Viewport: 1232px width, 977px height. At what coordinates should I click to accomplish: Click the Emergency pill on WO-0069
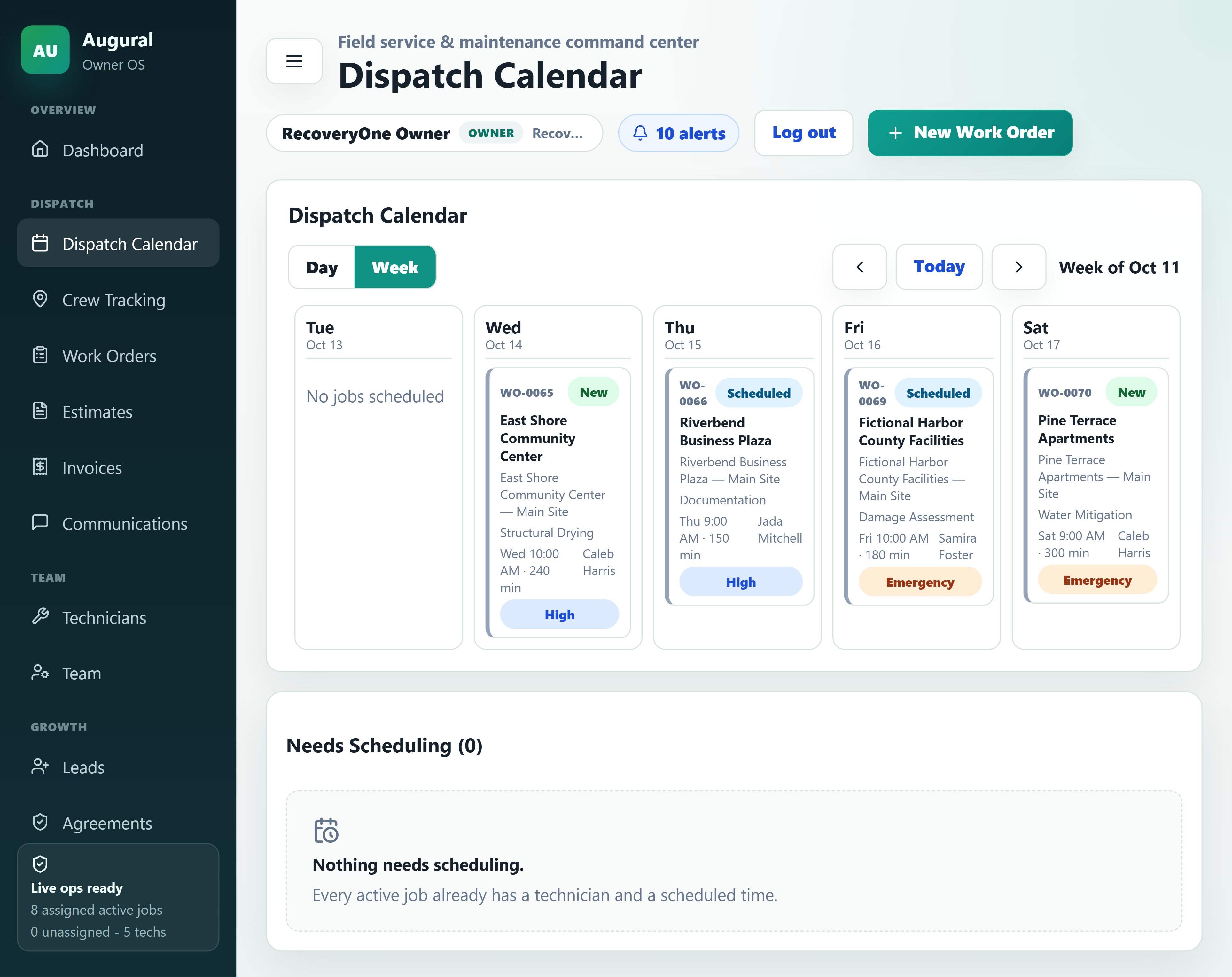tap(920, 582)
